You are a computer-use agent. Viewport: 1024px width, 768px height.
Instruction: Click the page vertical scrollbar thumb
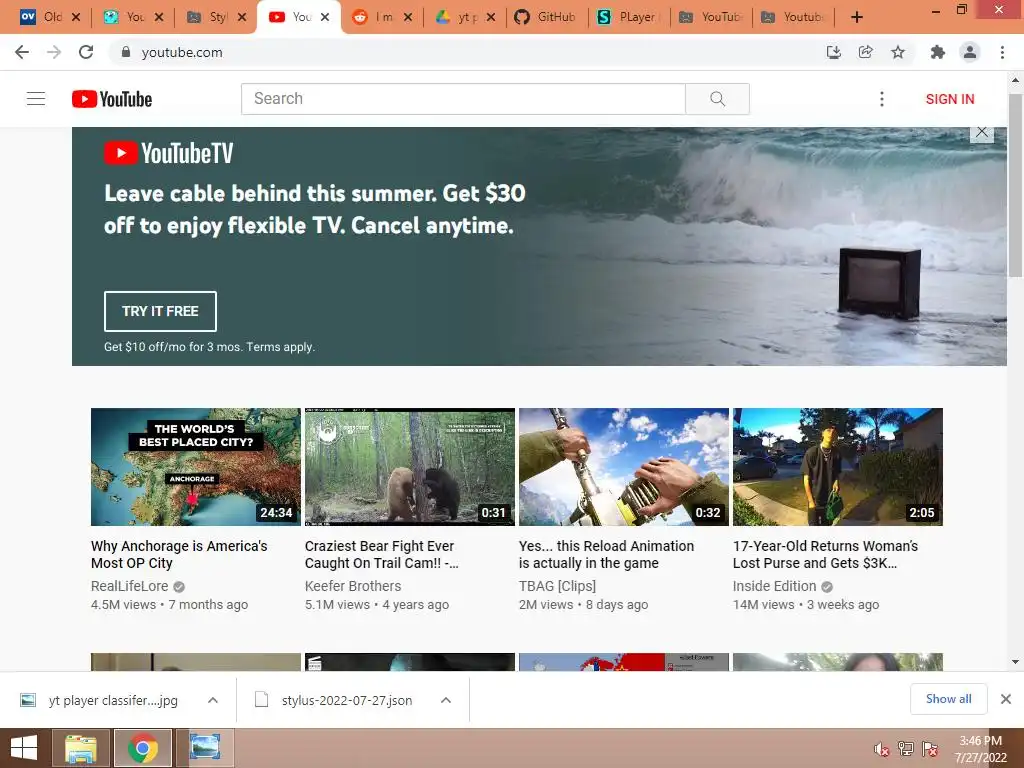(1015, 186)
